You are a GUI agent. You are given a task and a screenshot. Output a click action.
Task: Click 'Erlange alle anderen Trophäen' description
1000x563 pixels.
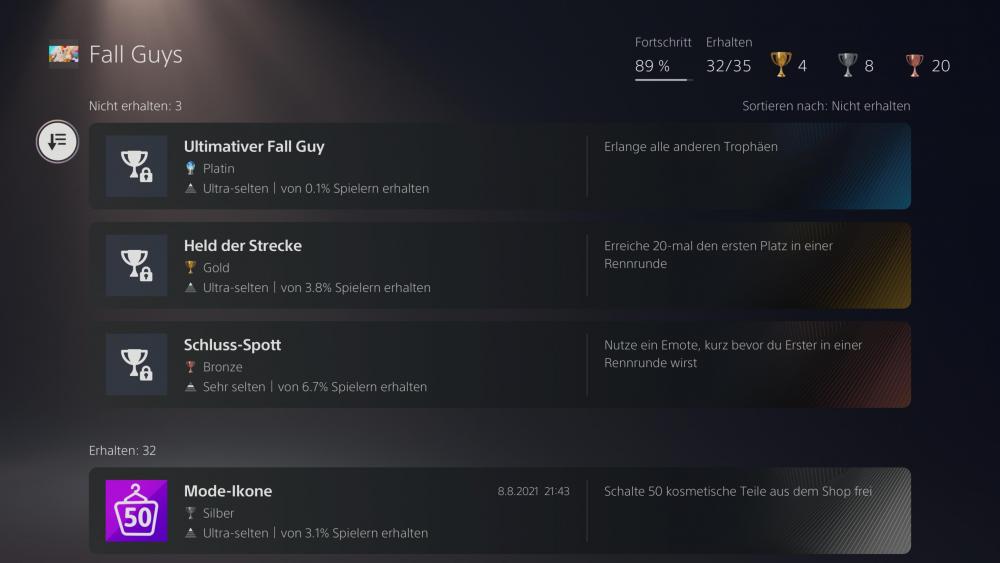pos(690,146)
